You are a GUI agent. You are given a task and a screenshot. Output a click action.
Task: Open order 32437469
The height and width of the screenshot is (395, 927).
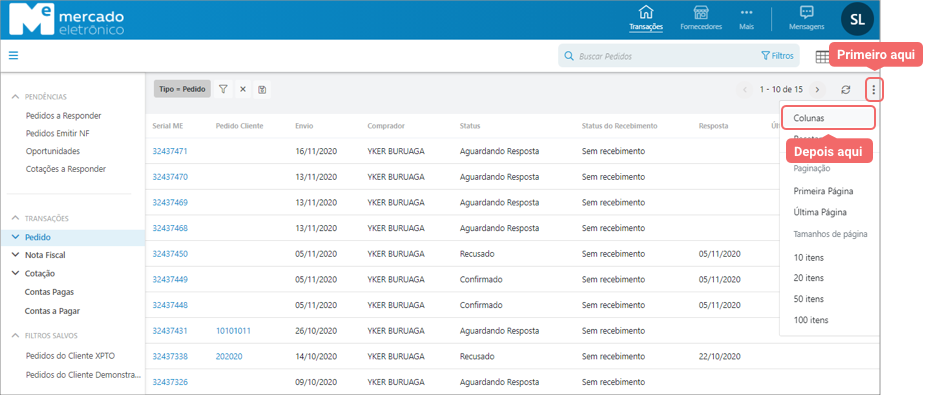tap(170, 202)
